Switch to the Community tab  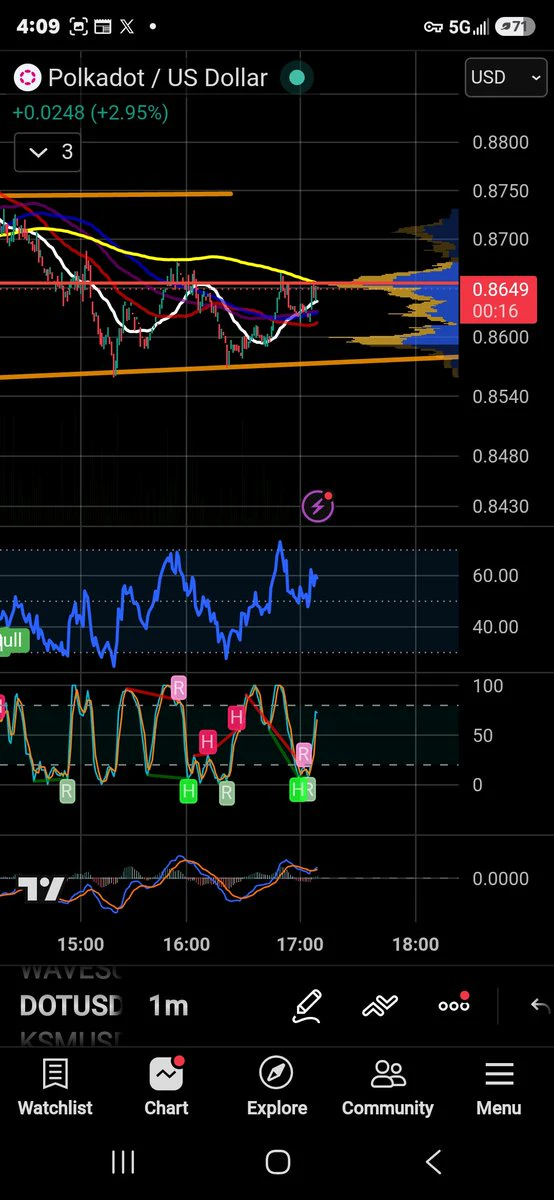pyautogui.click(x=388, y=1088)
